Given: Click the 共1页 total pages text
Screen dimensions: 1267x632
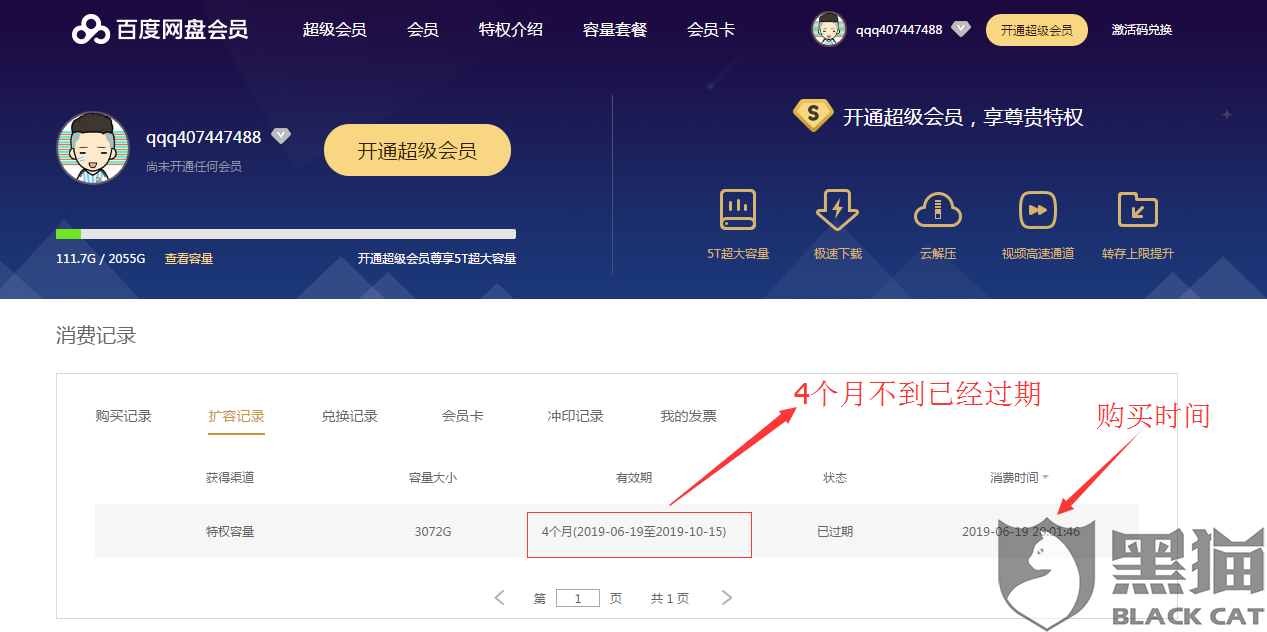Looking at the screenshot, I should pyautogui.click(x=670, y=598).
